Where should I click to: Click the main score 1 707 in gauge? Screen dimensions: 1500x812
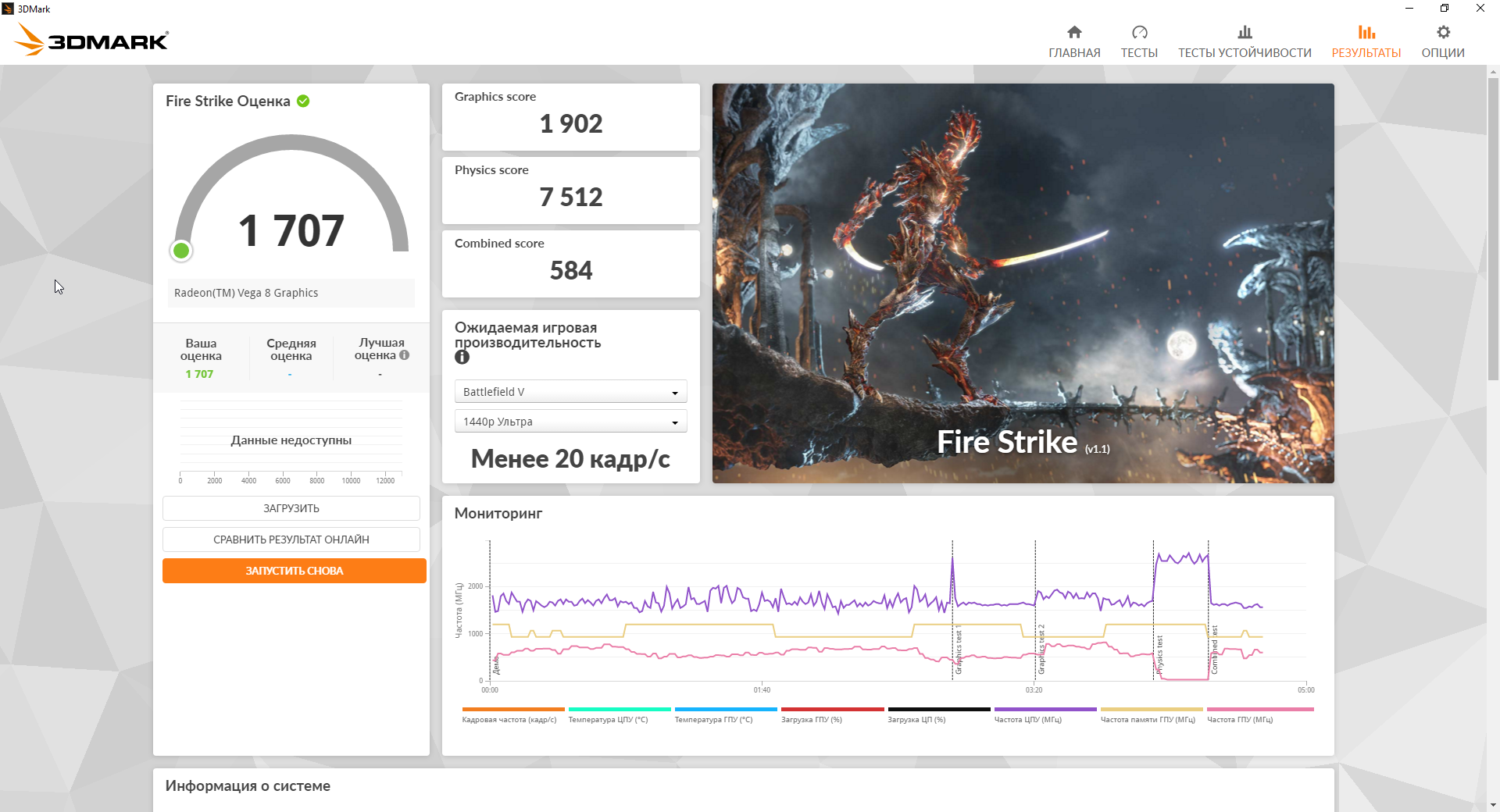pyautogui.click(x=291, y=230)
